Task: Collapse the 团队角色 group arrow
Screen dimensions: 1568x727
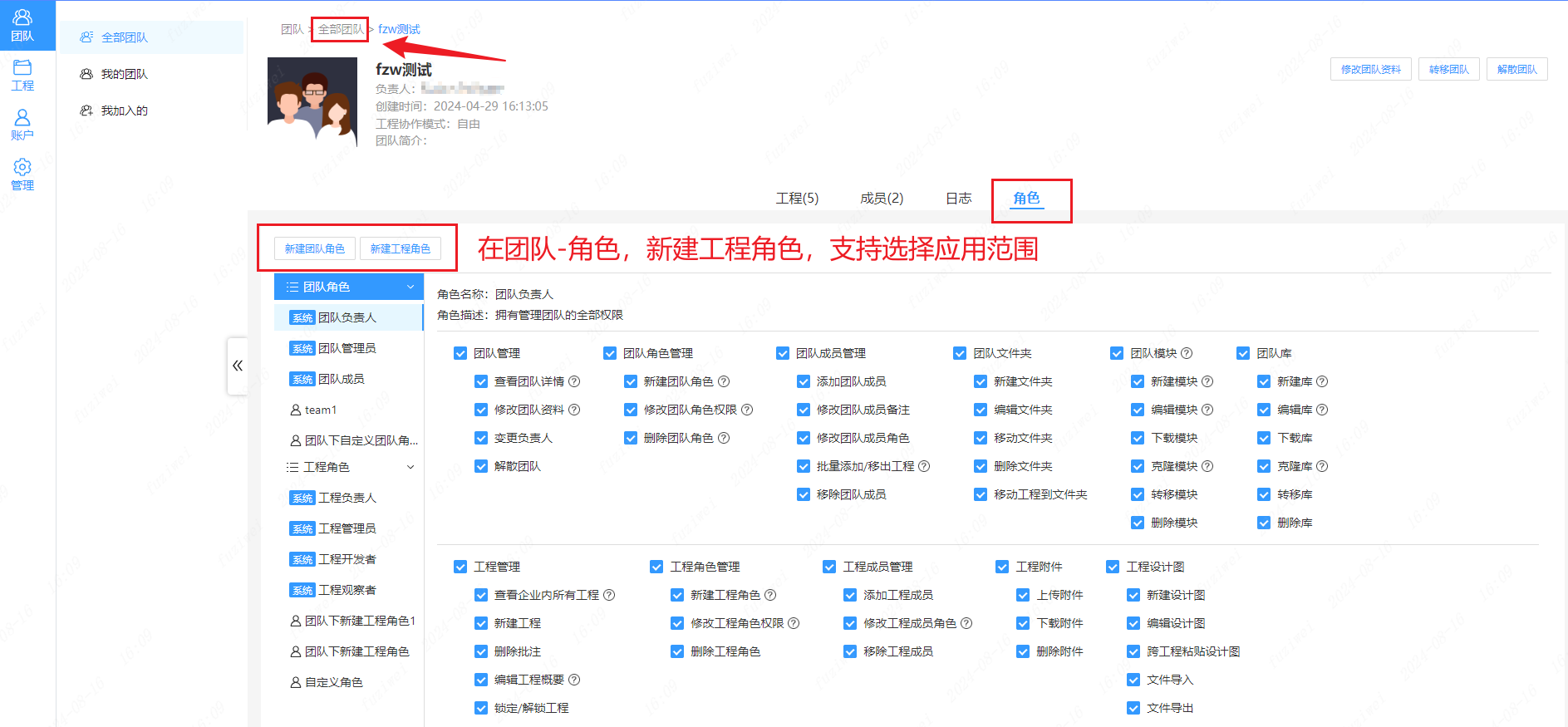Action: click(x=410, y=287)
